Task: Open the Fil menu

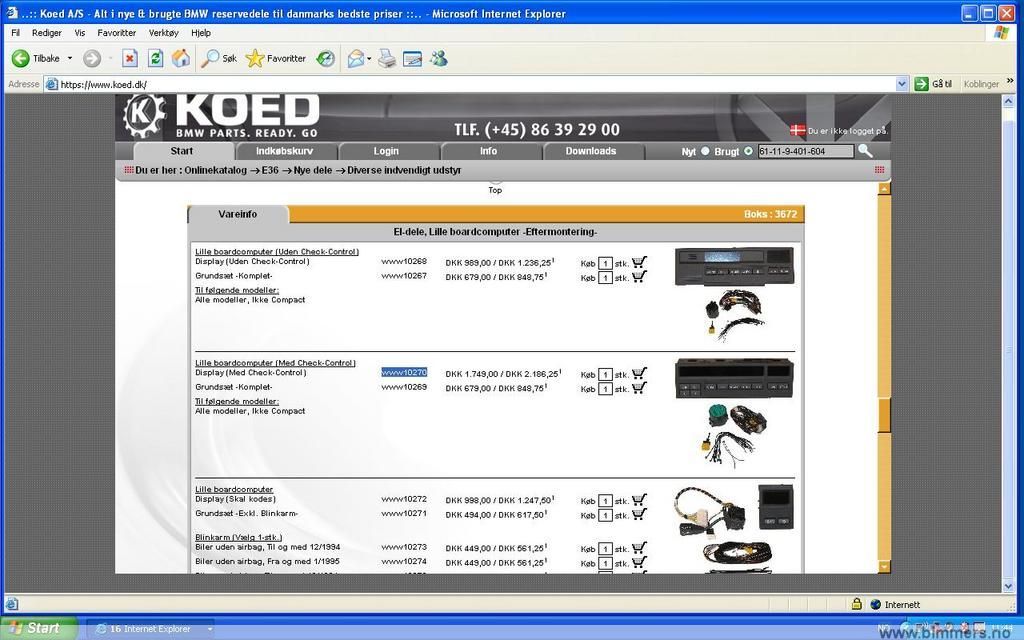Action: (16, 33)
